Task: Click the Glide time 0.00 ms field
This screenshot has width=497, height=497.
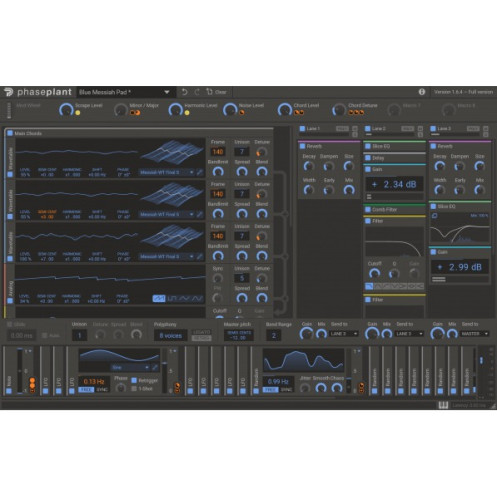Action: point(22,335)
